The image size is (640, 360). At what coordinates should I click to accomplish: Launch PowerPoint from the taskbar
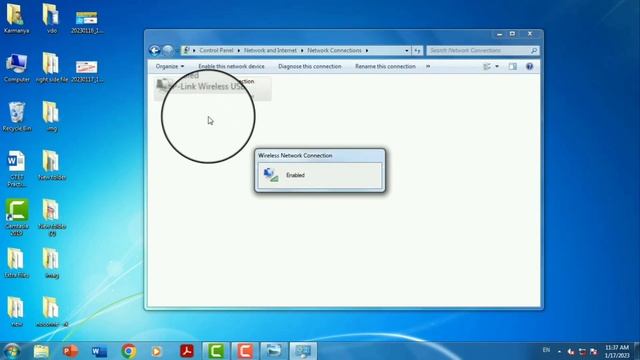pyautogui.click(x=70, y=351)
